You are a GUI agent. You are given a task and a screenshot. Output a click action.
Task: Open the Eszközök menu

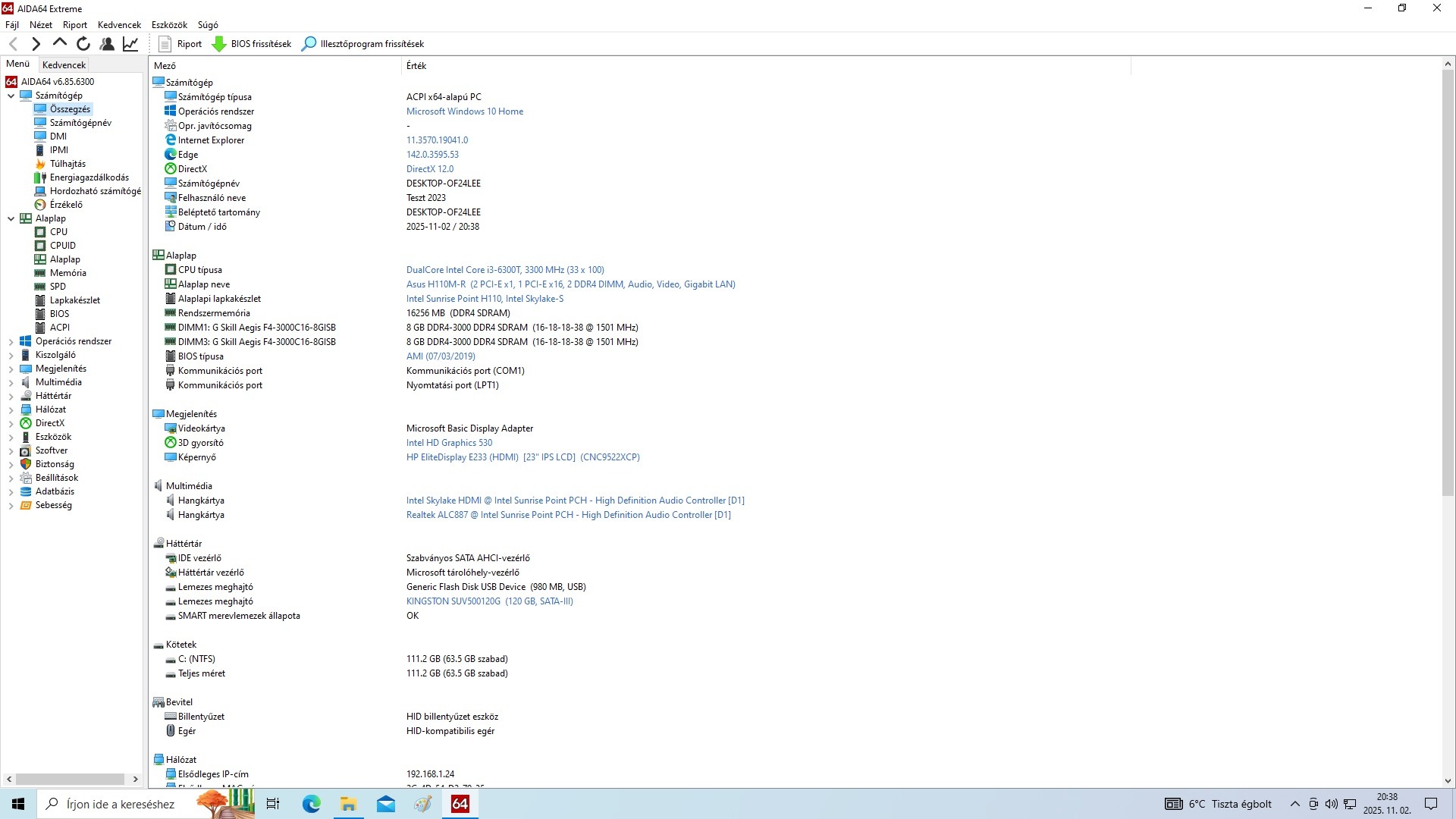[169, 25]
